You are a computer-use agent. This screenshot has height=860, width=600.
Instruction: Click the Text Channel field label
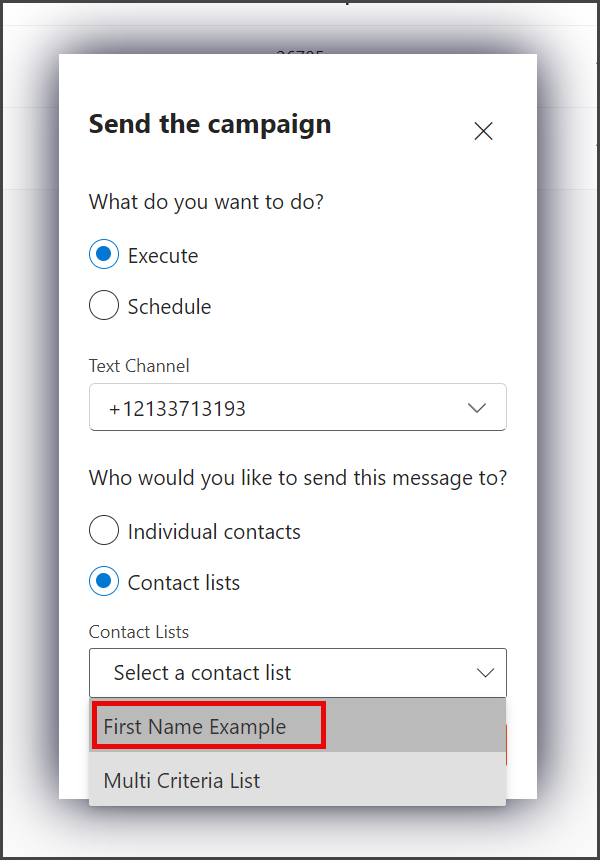pos(139,366)
